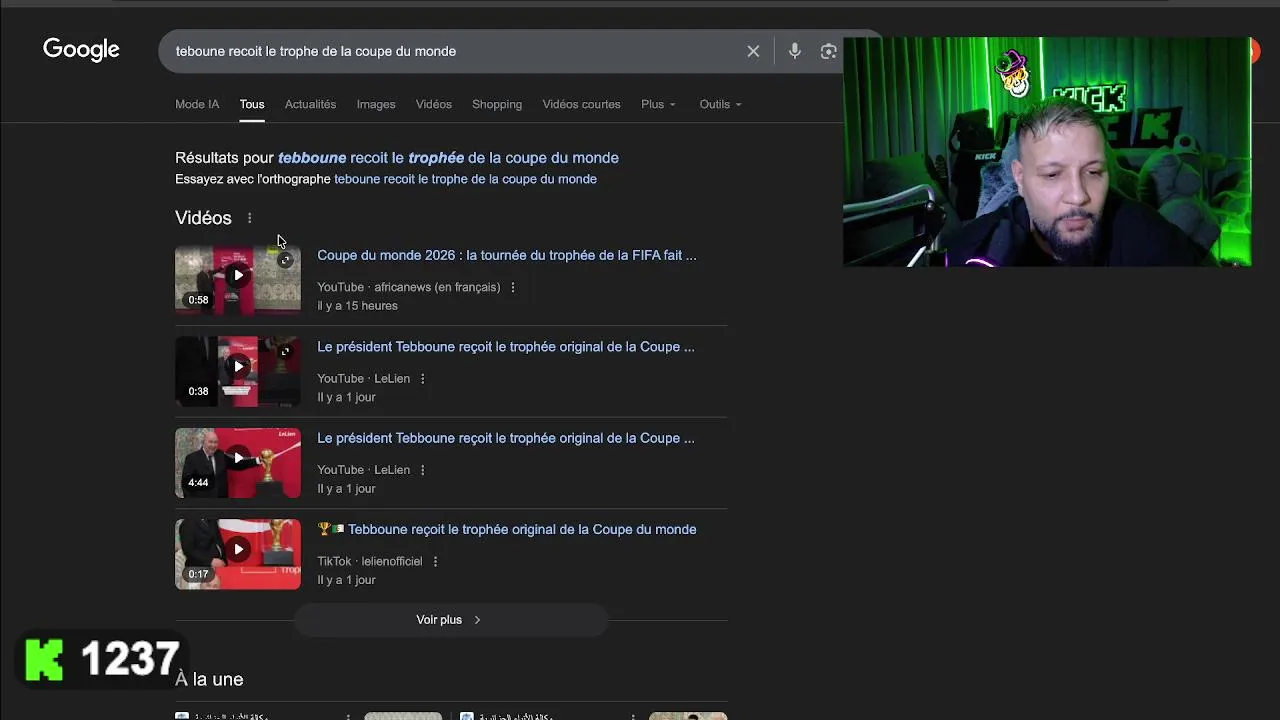
Task: Open options menu for africanews video result
Action: (x=513, y=287)
